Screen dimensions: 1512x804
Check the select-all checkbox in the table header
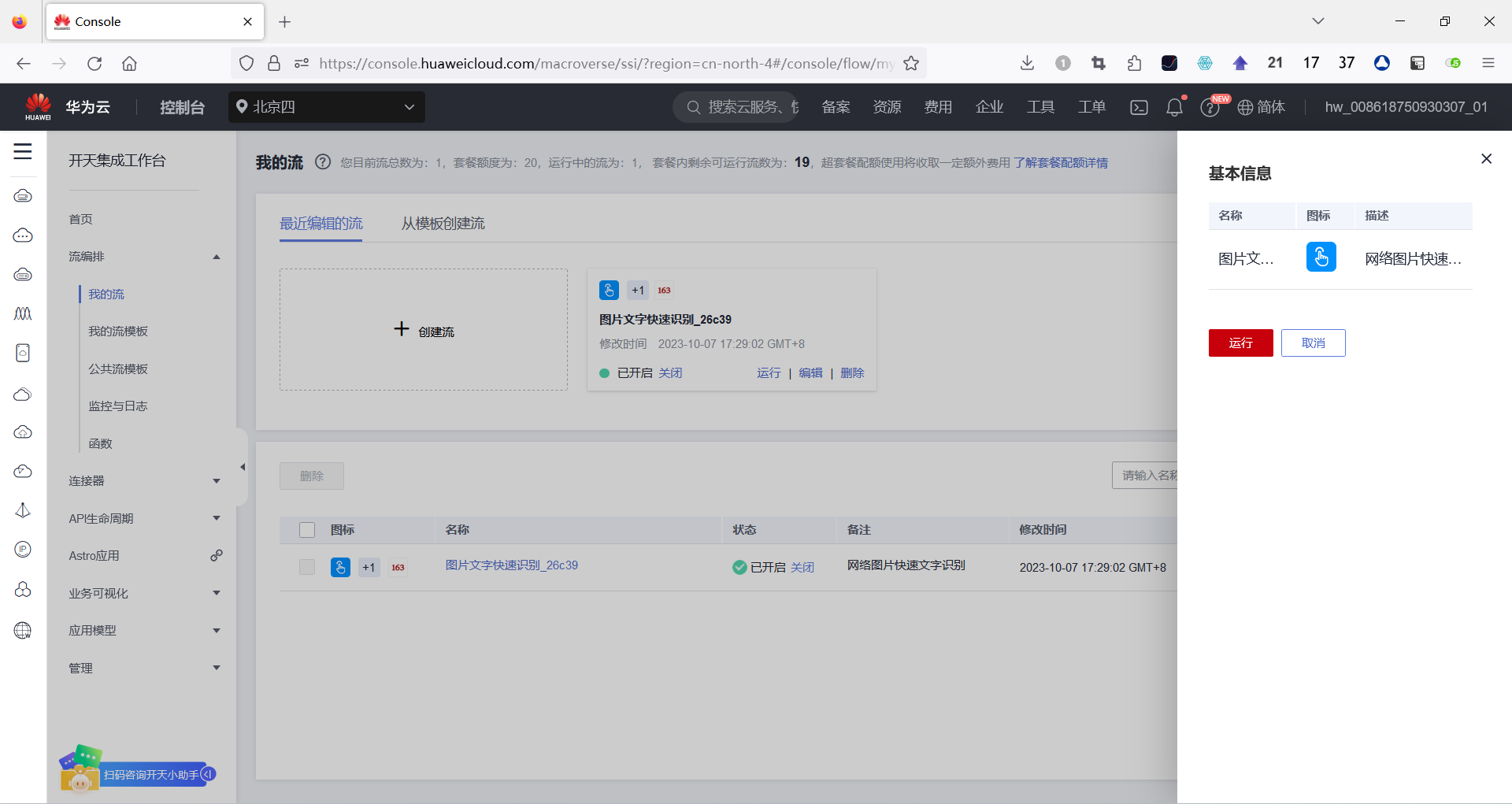pos(306,530)
